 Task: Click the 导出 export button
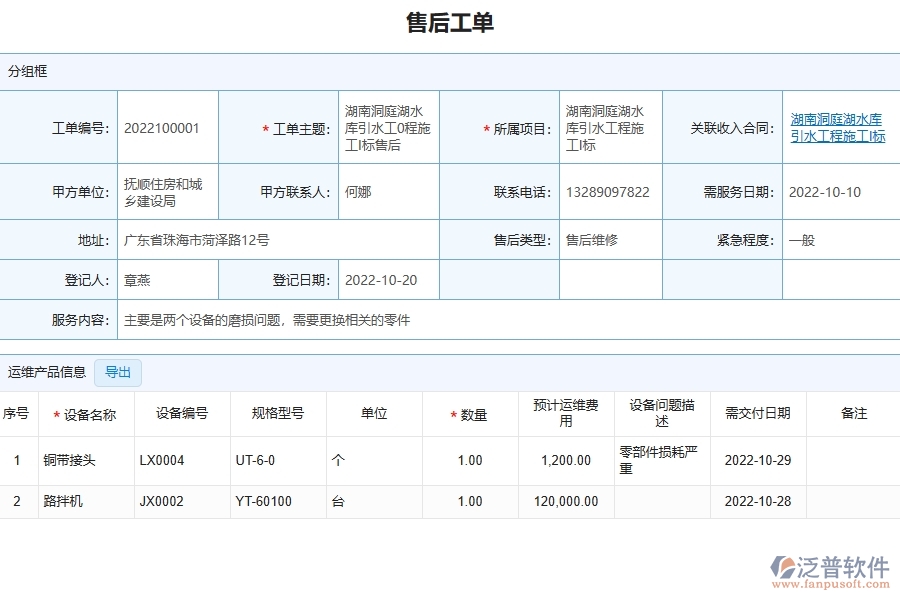pos(118,372)
